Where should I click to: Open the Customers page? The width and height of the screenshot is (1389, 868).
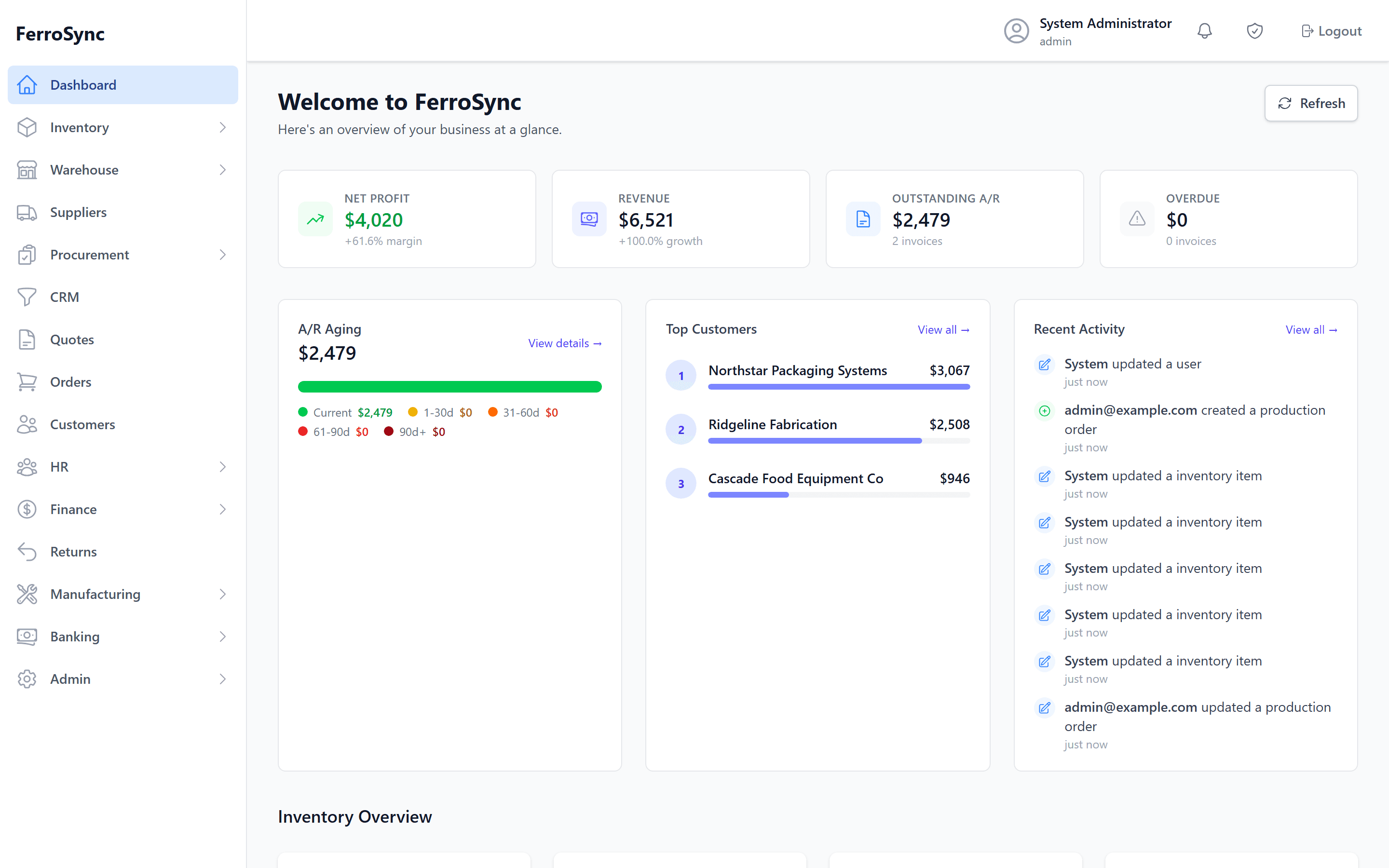(x=123, y=425)
